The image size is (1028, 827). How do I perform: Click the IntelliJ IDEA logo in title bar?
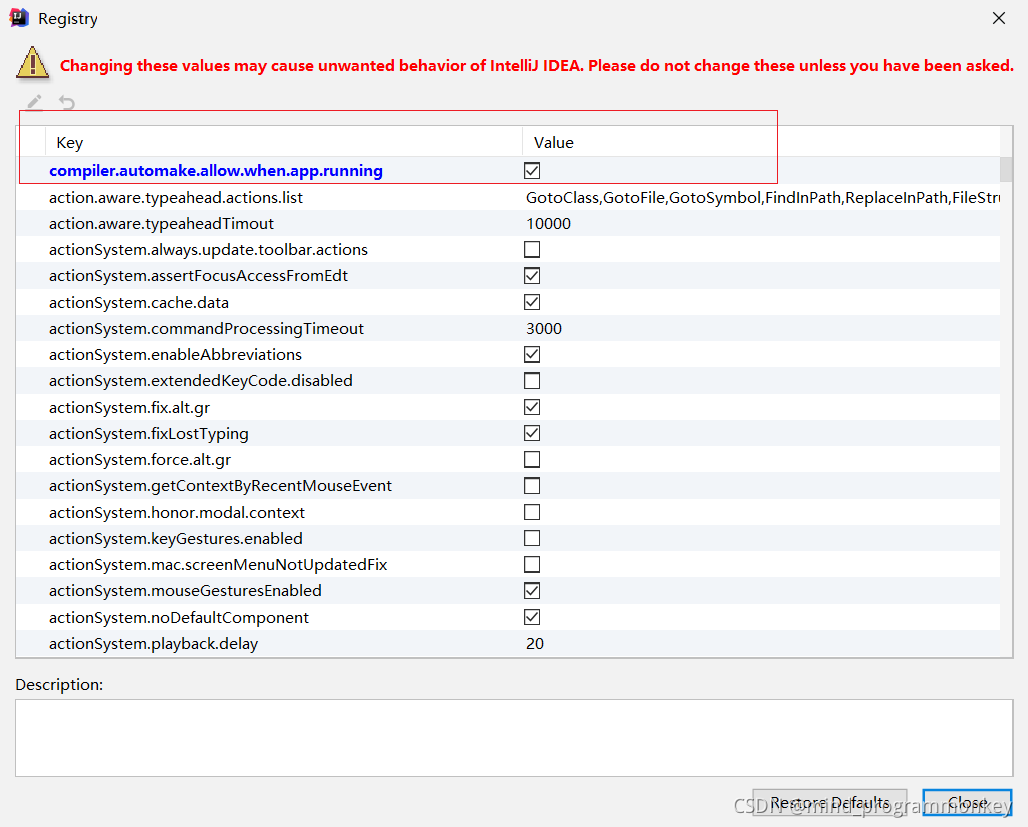19,18
